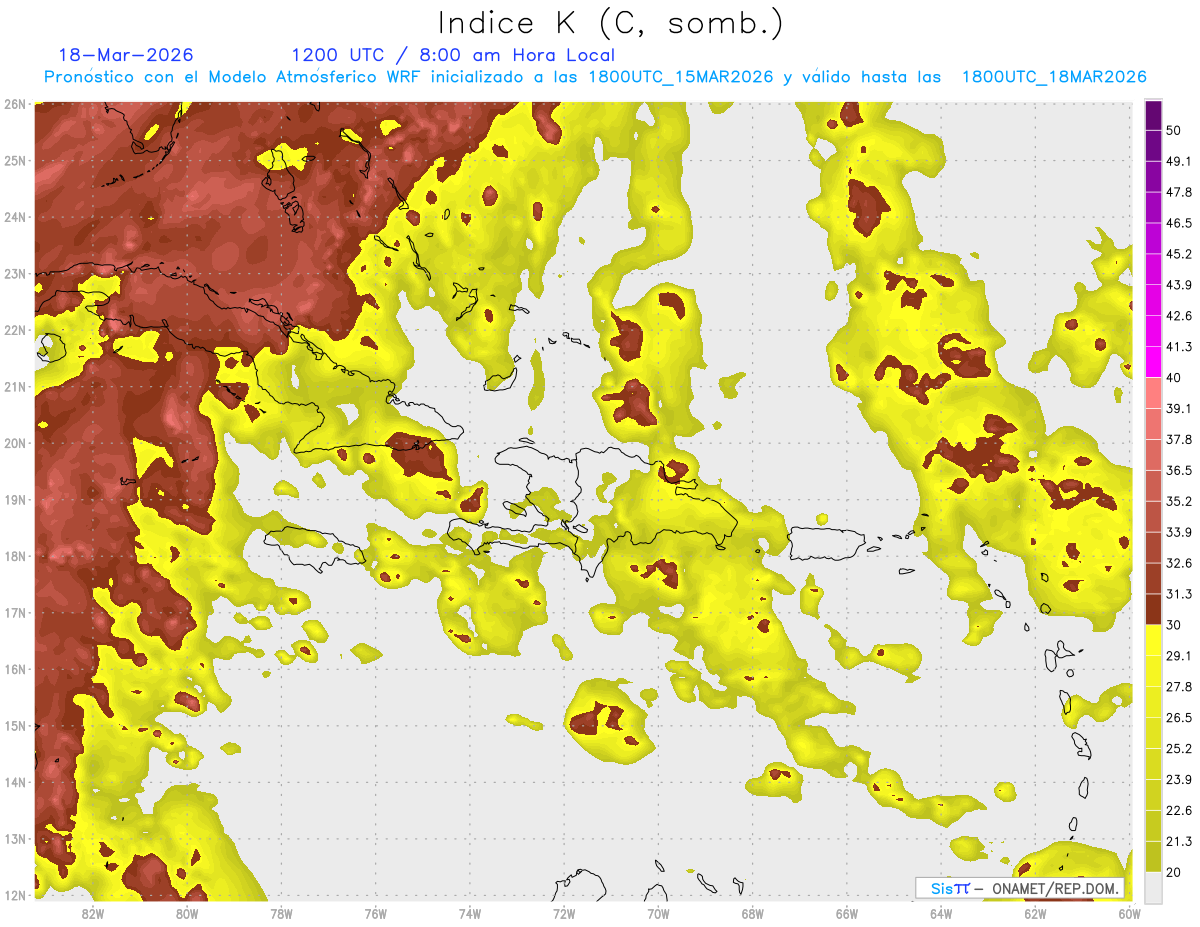
Task: Click latitude label '24N'
Action: (15, 217)
